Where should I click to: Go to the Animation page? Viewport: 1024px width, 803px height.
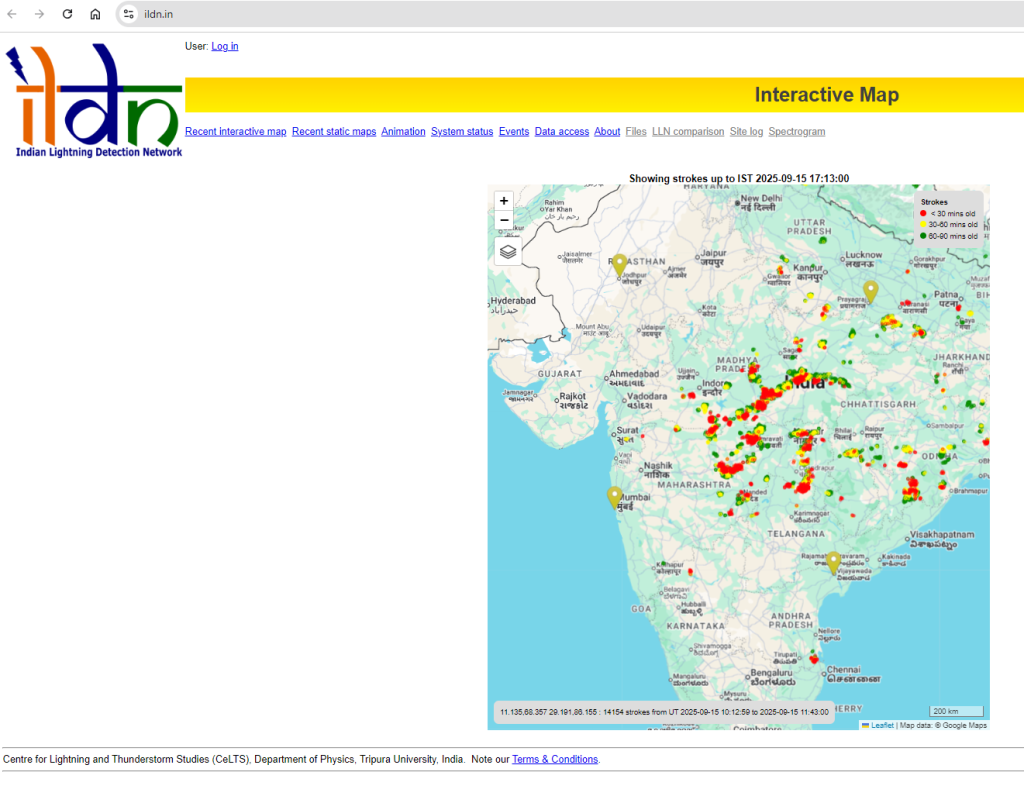[x=403, y=132]
